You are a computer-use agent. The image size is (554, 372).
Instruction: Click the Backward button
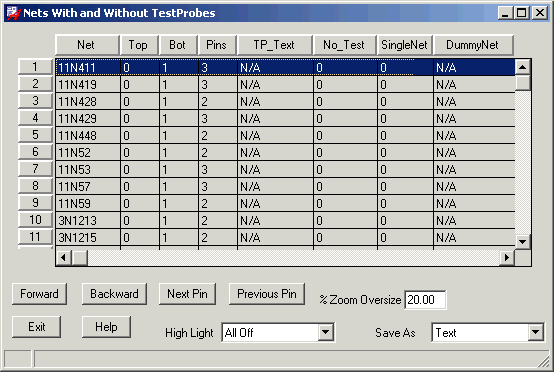[114, 294]
